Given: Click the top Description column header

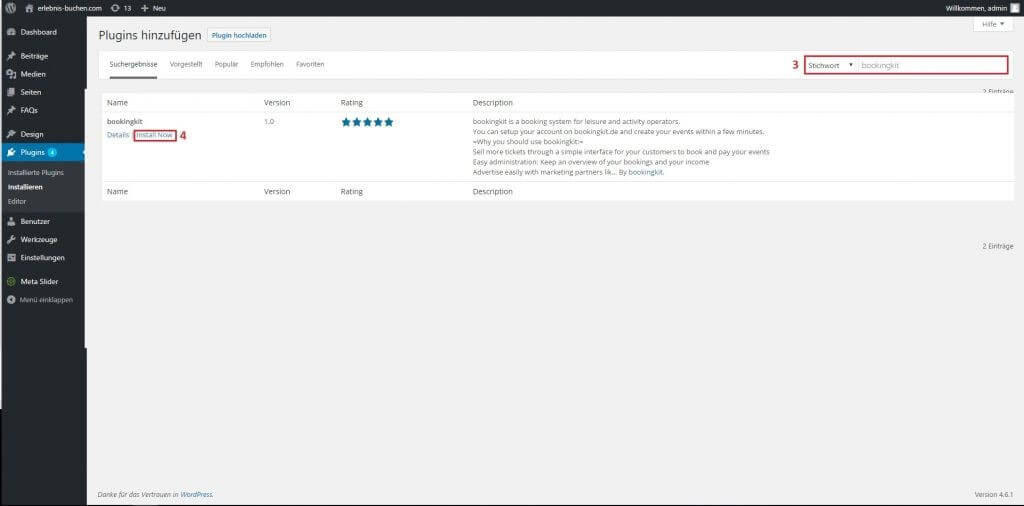Looking at the screenshot, I should 492,103.
